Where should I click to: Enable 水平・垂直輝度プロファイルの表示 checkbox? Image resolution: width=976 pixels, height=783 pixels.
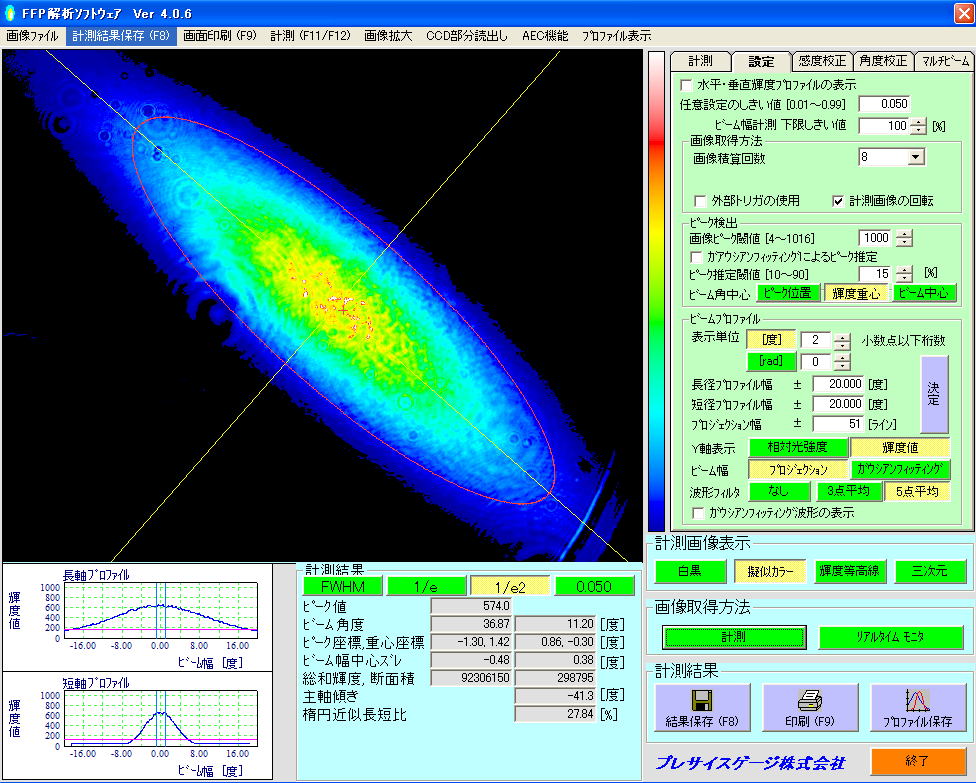click(686, 85)
